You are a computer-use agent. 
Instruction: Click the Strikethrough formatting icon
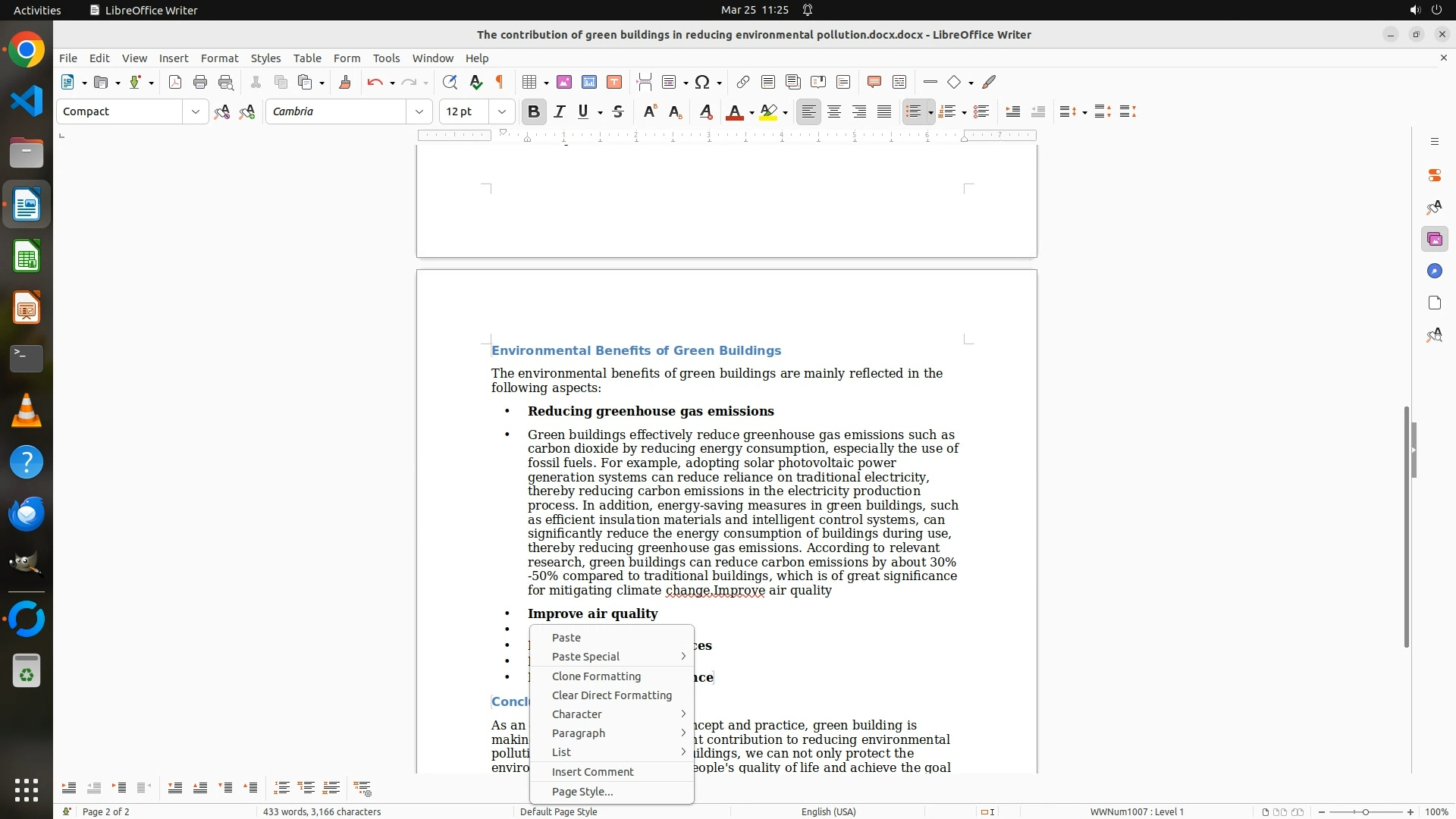click(x=618, y=111)
